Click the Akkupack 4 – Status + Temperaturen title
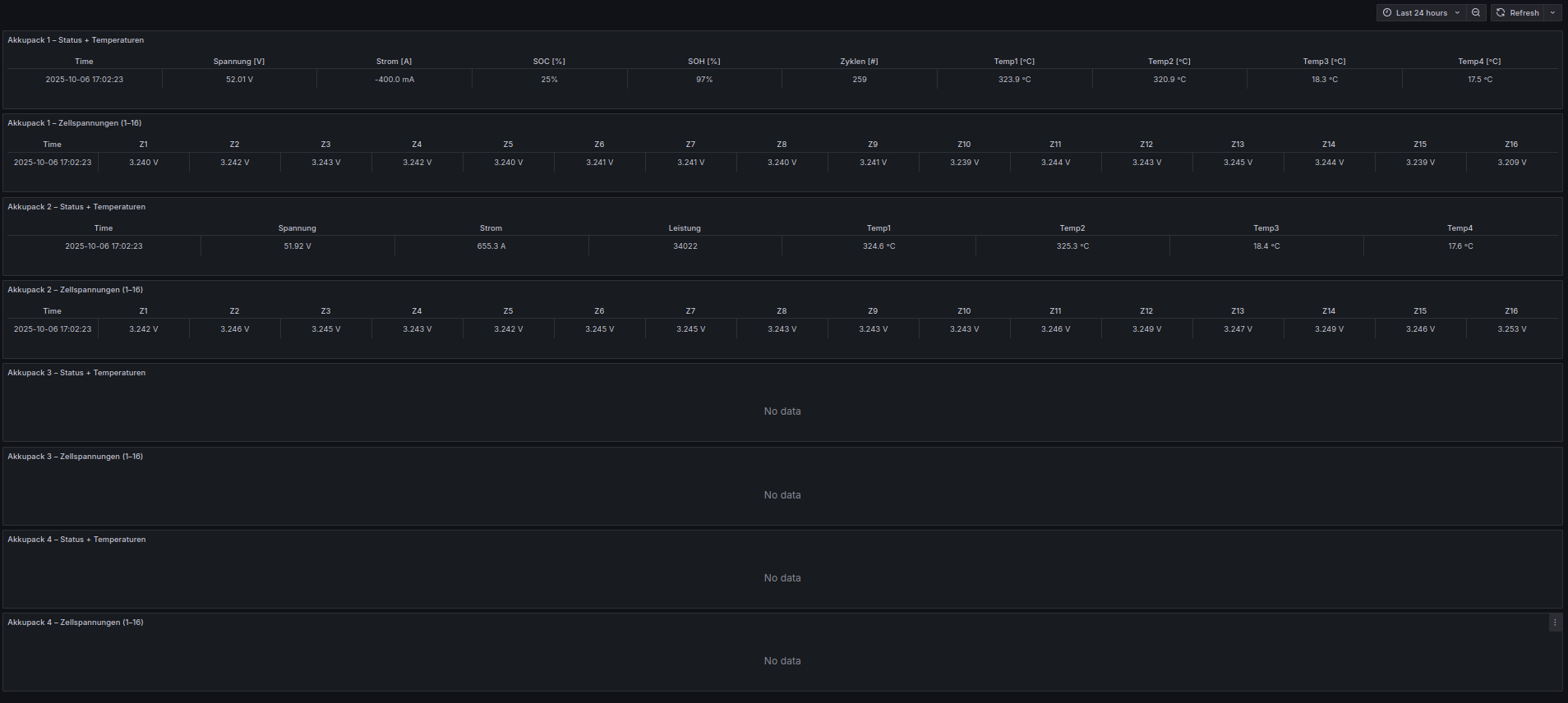The width and height of the screenshot is (1568, 703). click(76, 540)
